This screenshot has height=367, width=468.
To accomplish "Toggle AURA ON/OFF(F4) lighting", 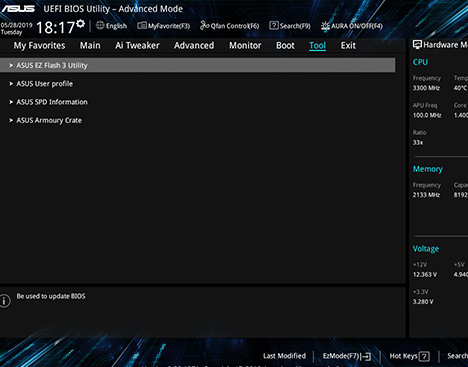I will pyautogui.click(x=352, y=26).
